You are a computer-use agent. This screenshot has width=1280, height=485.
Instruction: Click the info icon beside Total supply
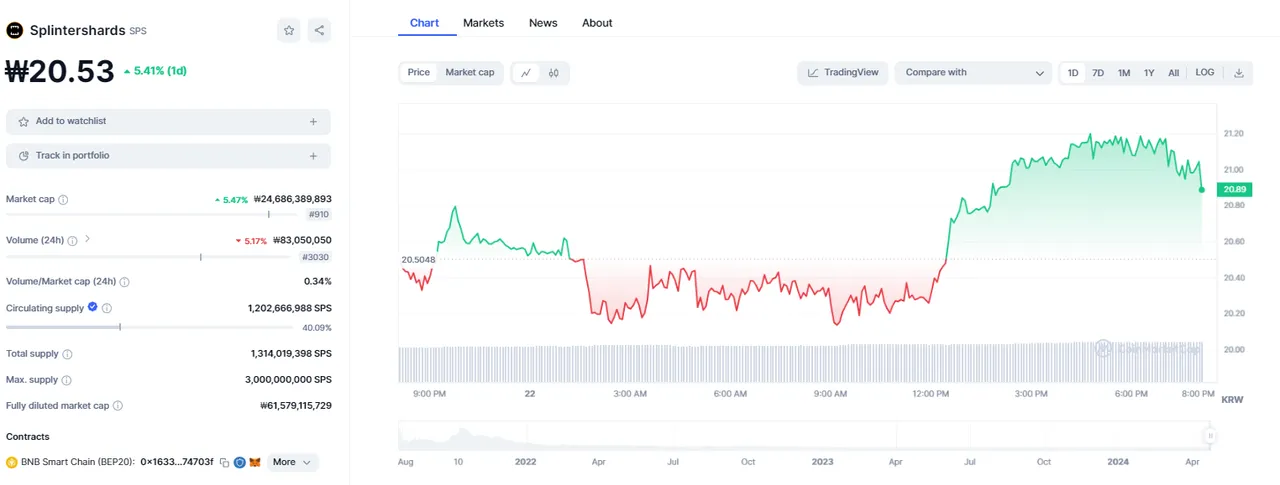67,354
